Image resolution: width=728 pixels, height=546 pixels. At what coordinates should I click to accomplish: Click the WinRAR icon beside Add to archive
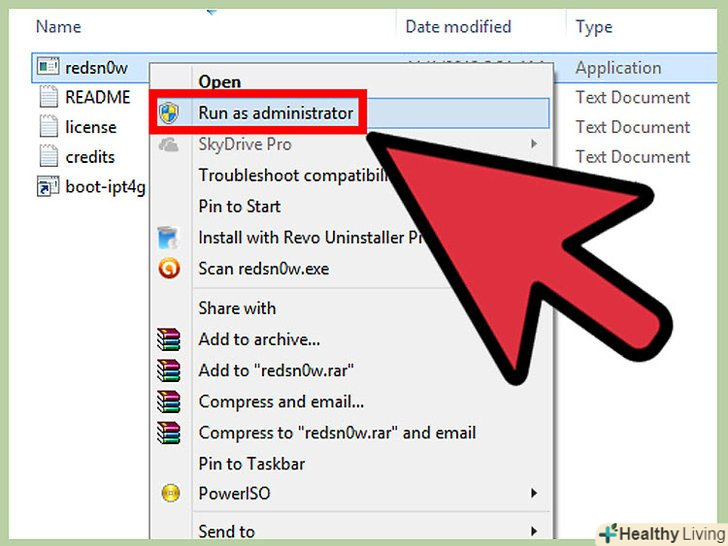pos(168,339)
